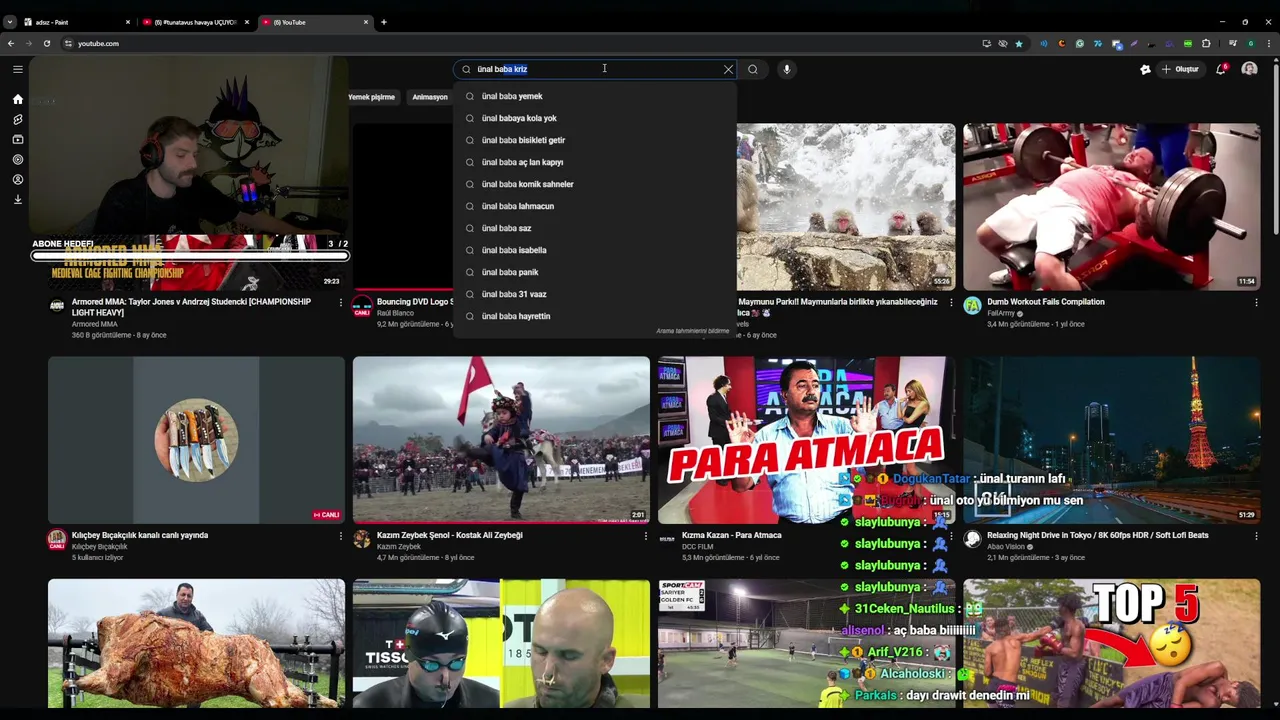1280x720 pixels.
Task: Select the Animasyon filter chip
Action: (x=430, y=97)
